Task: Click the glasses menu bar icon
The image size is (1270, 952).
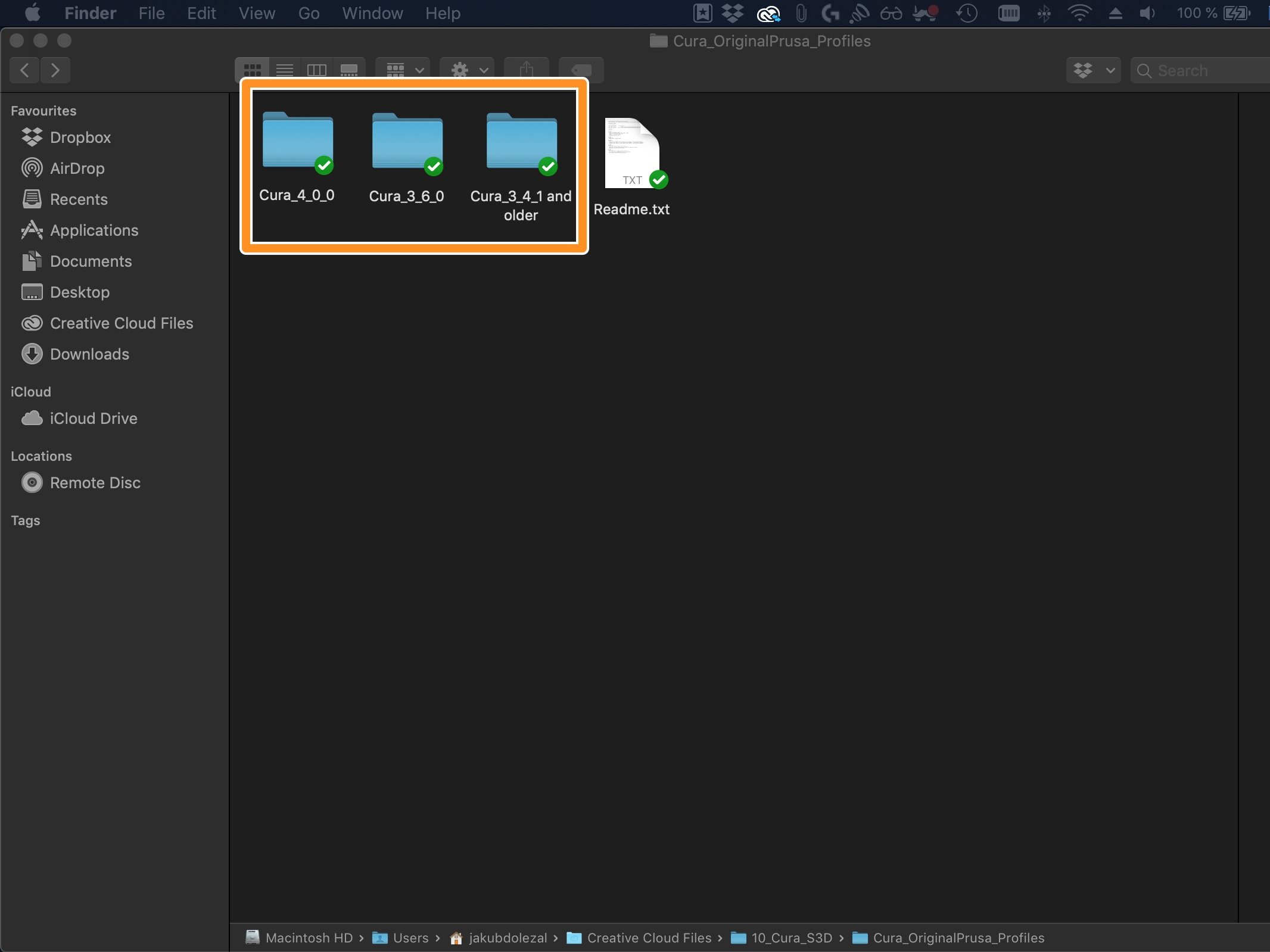Action: pyautogui.click(x=891, y=13)
